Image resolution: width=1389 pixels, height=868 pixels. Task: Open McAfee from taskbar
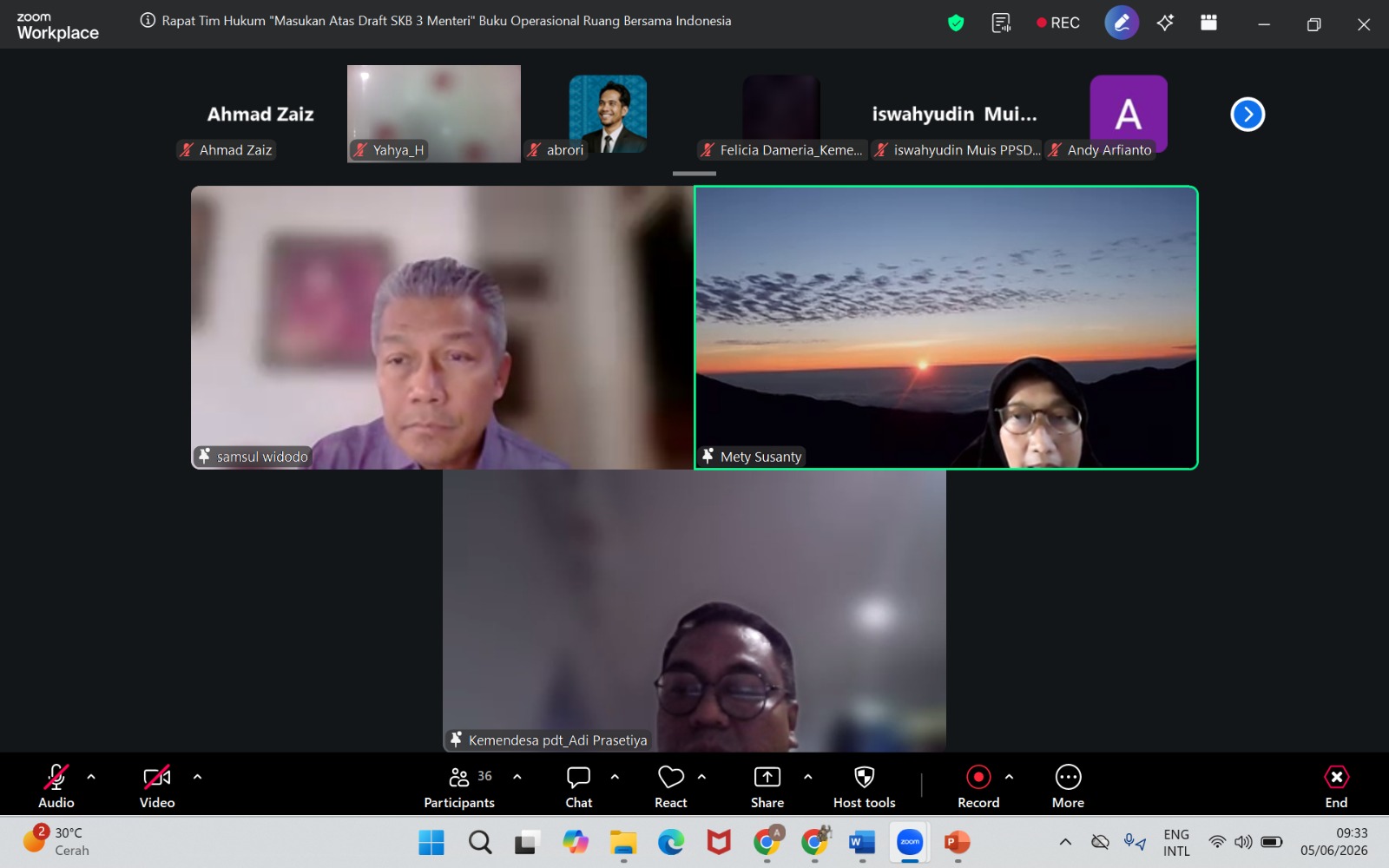point(719,842)
